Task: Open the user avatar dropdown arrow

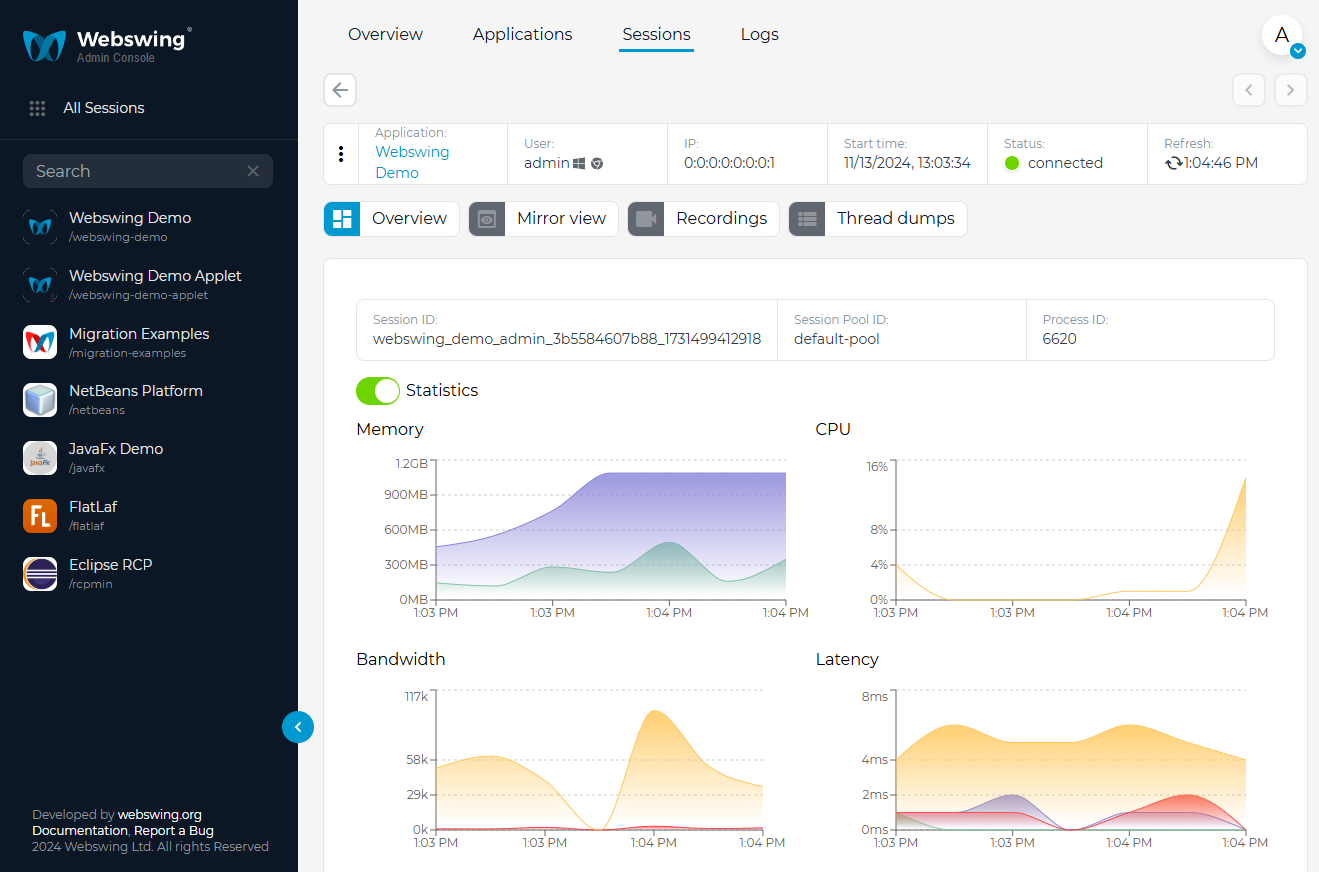Action: coord(1298,51)
